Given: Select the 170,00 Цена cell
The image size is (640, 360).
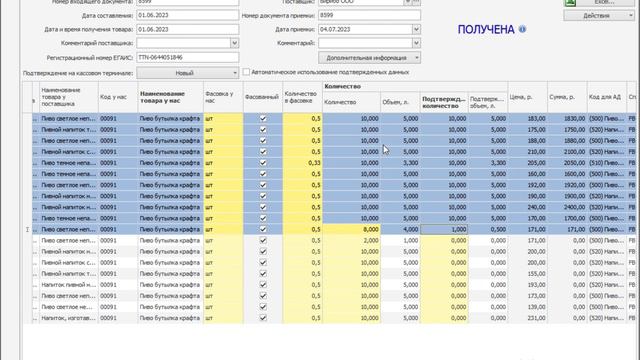Looking at the screenshot, I should (x=527, y=218).
